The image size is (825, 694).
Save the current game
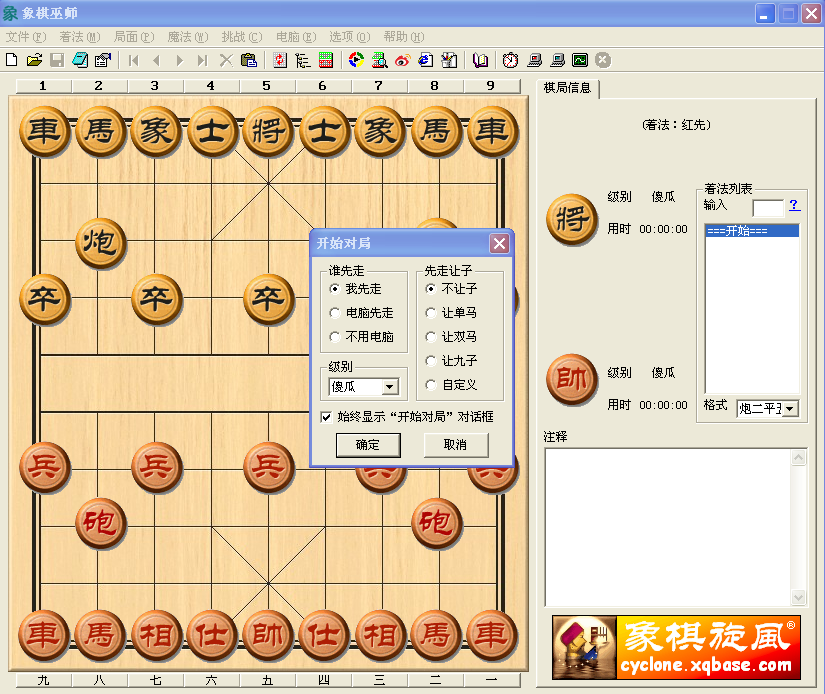pyautogui.click(x=57, y=60)
